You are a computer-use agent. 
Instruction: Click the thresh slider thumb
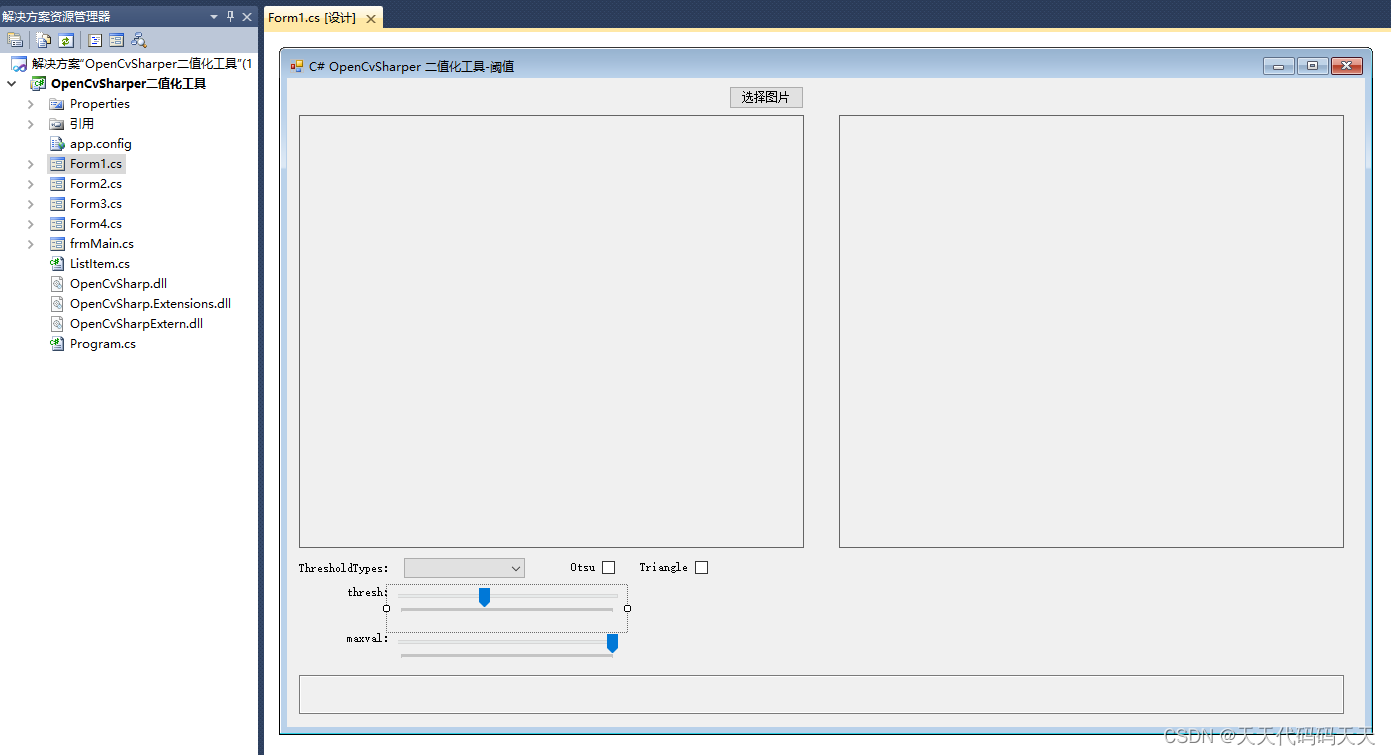click(x=484, y=596)
